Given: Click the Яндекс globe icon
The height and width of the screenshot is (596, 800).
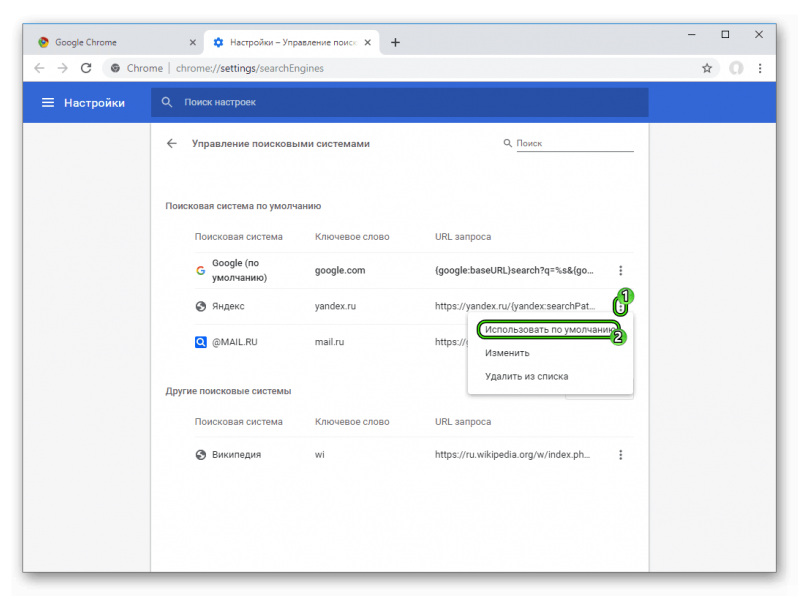Looking at the screenshot, I should (x=201, y=306).
